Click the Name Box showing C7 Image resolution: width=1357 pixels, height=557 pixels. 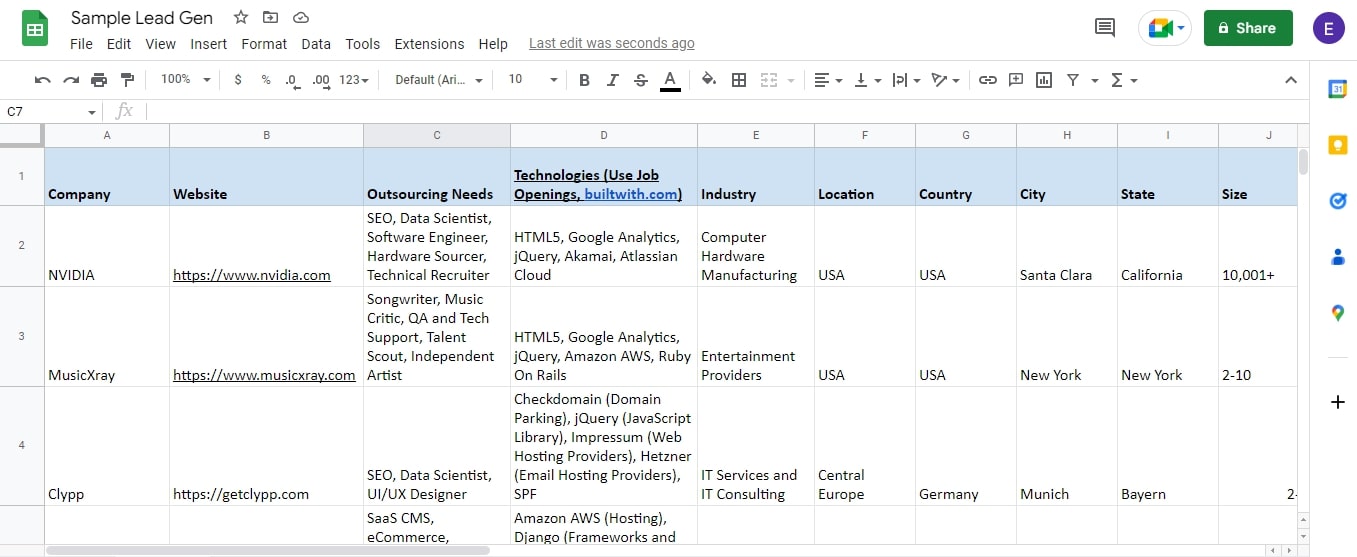tap(50, 112)
